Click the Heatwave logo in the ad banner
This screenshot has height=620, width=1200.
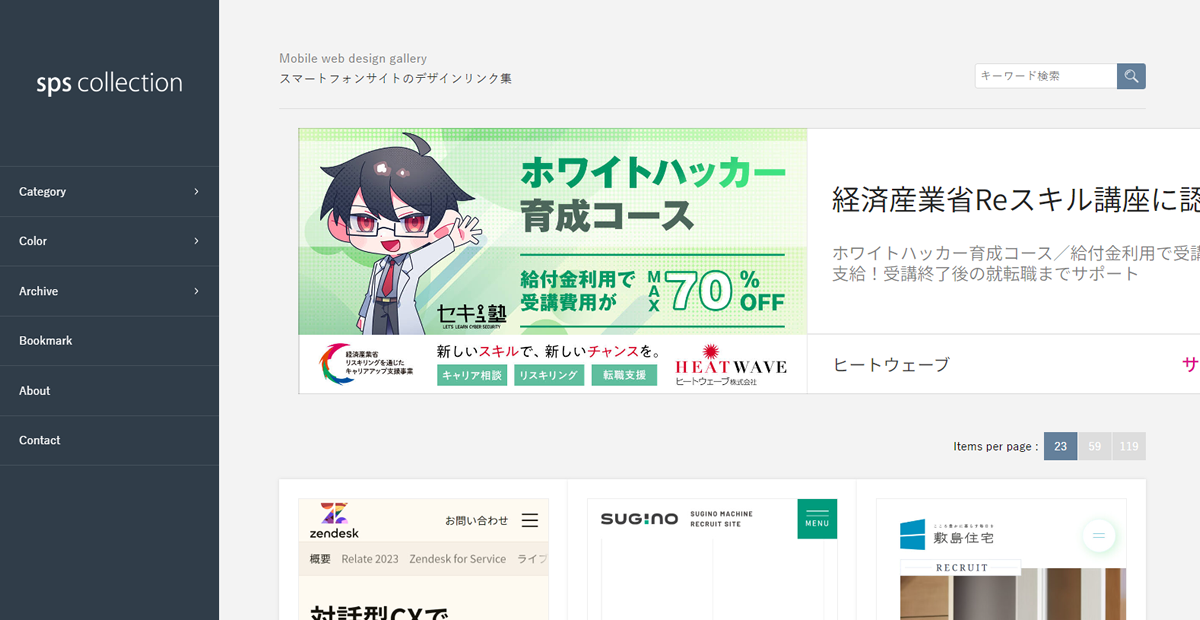(x=731, y=365)
